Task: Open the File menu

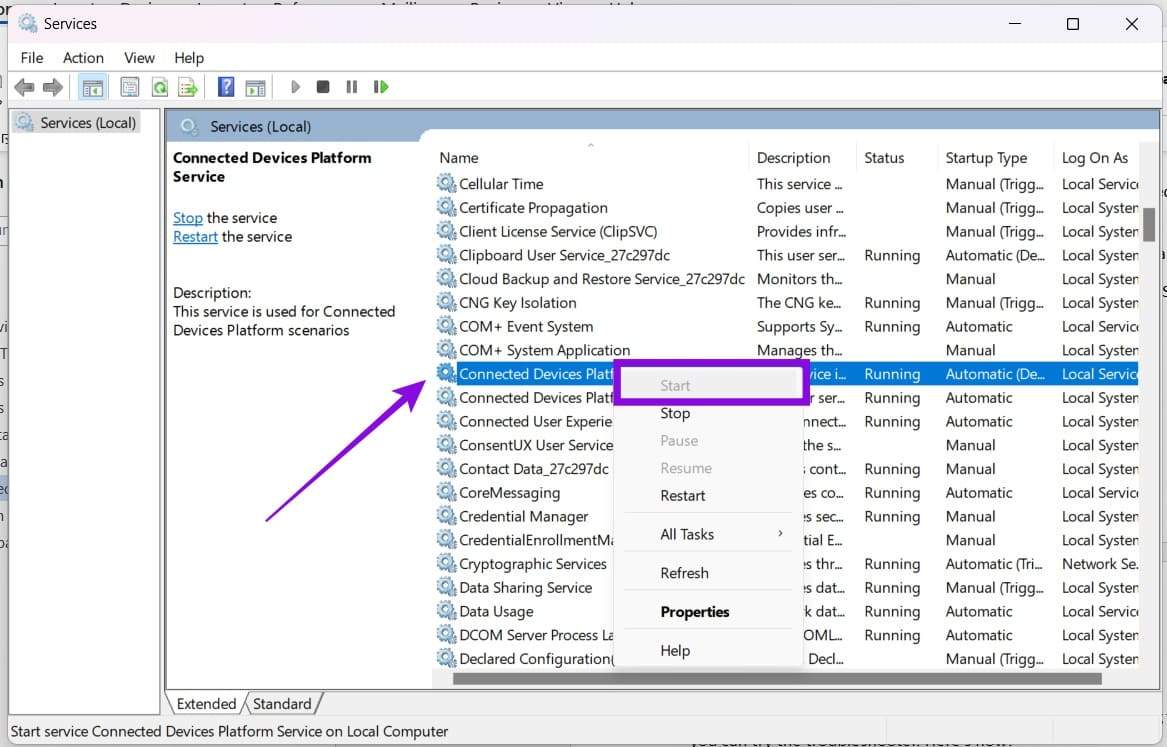Action: click(32, 57)
